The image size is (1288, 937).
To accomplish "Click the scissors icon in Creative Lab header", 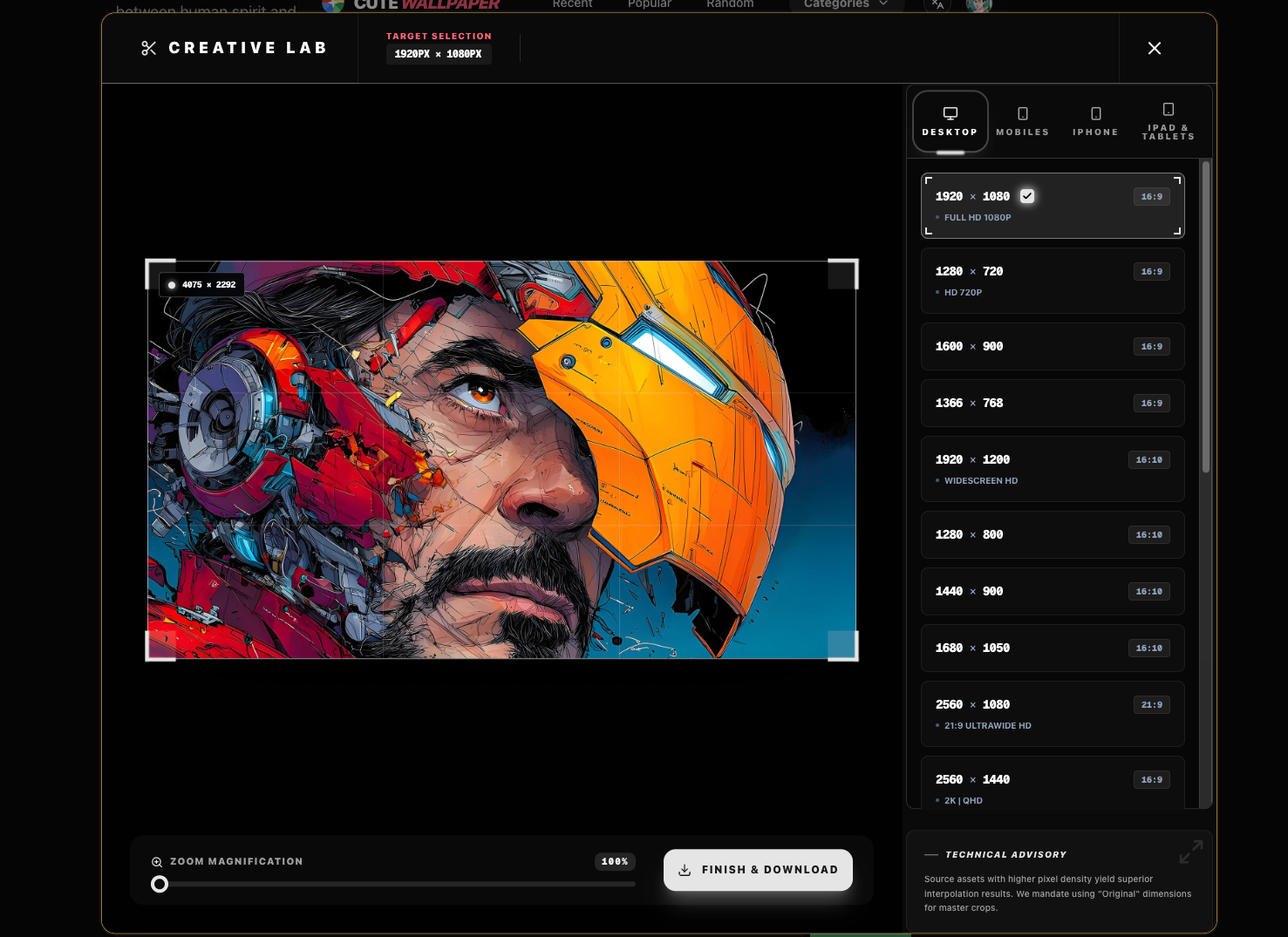I will (147, 48).
